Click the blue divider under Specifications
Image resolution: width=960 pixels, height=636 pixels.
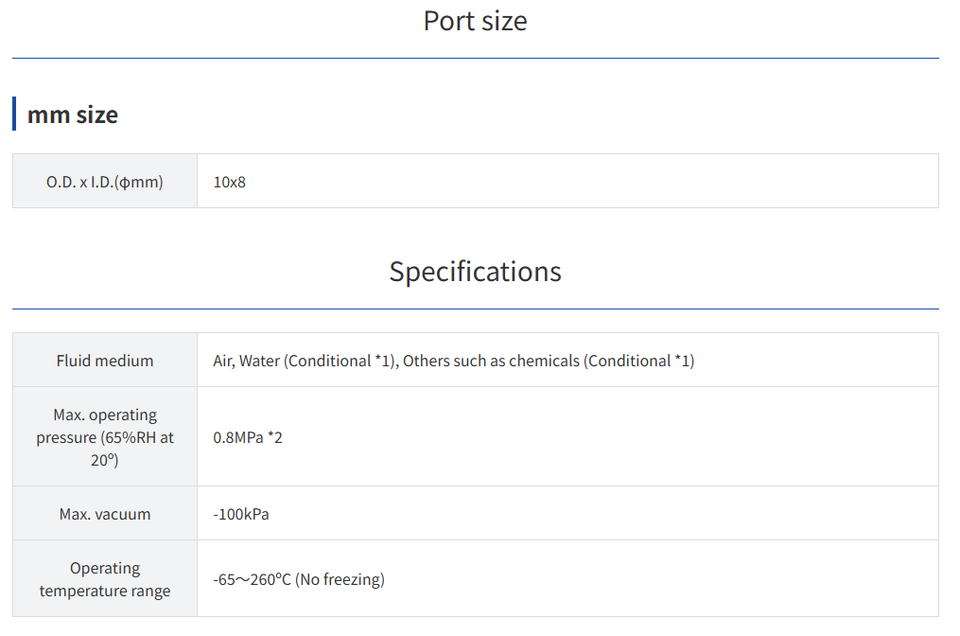[x=475, y=309]
